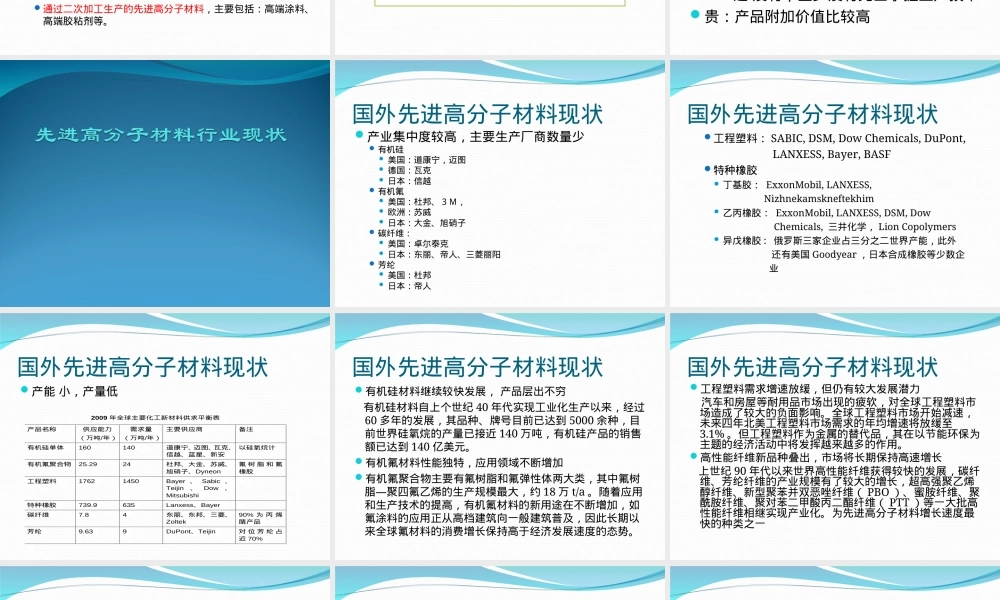Click '乙丙橡胶：ExxonMobil, LANXESS, DSM, Dow' line

pos(827,213)
